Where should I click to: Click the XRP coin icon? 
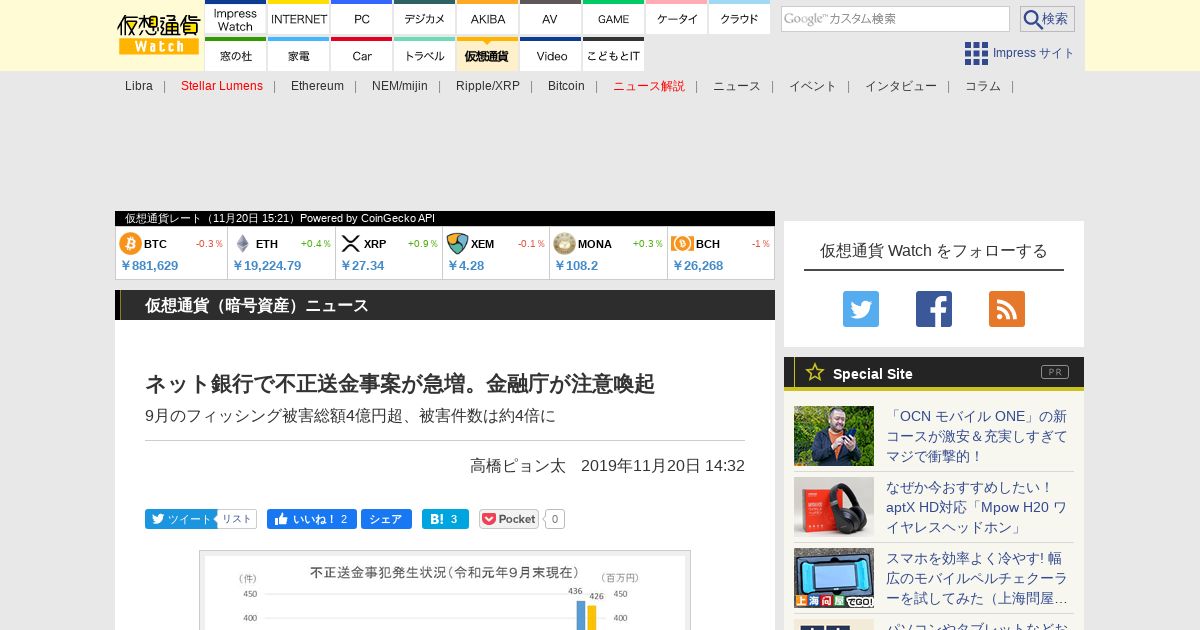[x=350, y=244]
